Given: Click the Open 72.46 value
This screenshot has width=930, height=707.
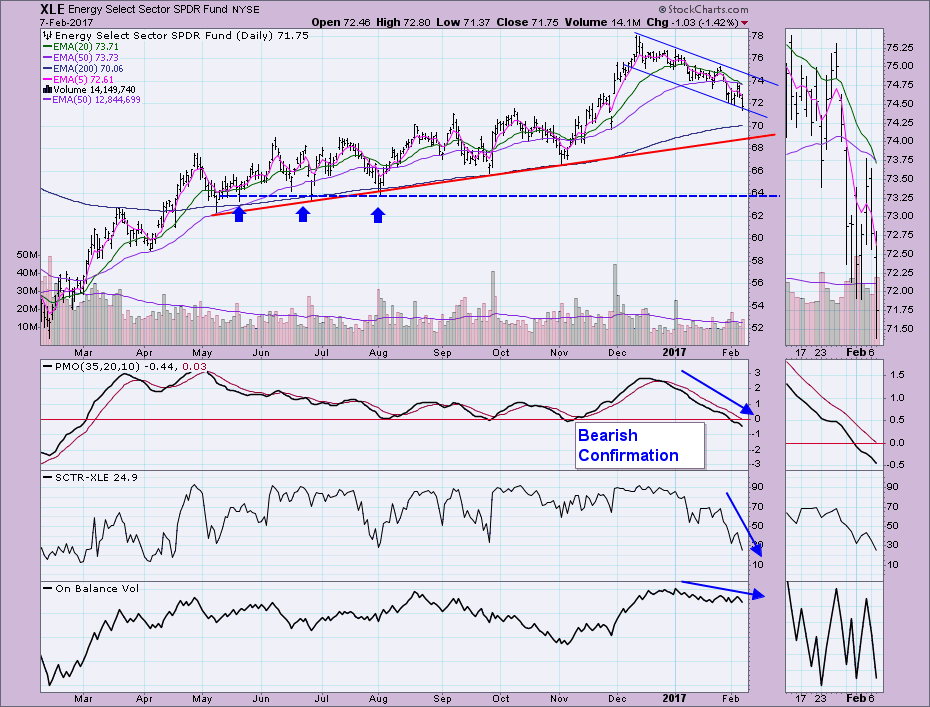Looking at the screenshot, I should pyautogui.click(x=341, y=22).
